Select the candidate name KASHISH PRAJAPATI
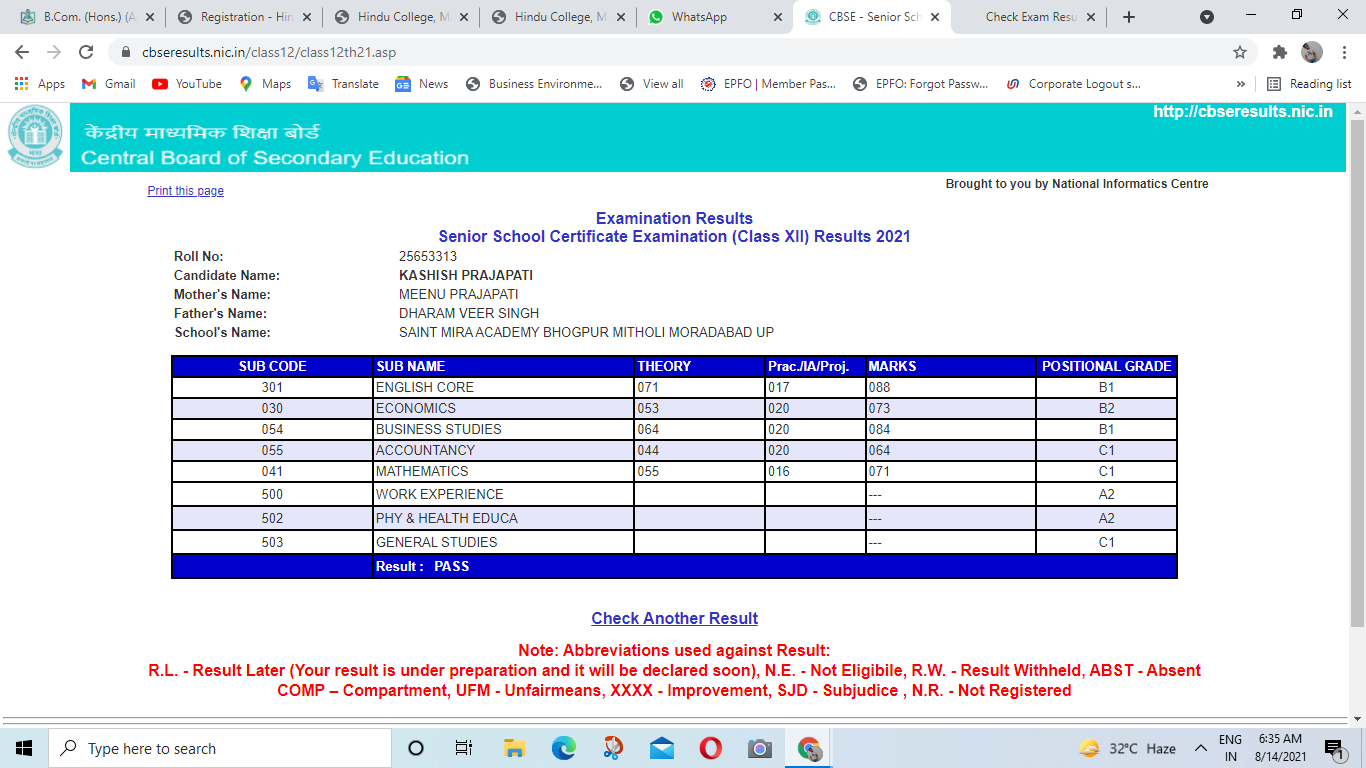Screen dimensions: 1366x768 pyautogui.click(x=466, y=275)
